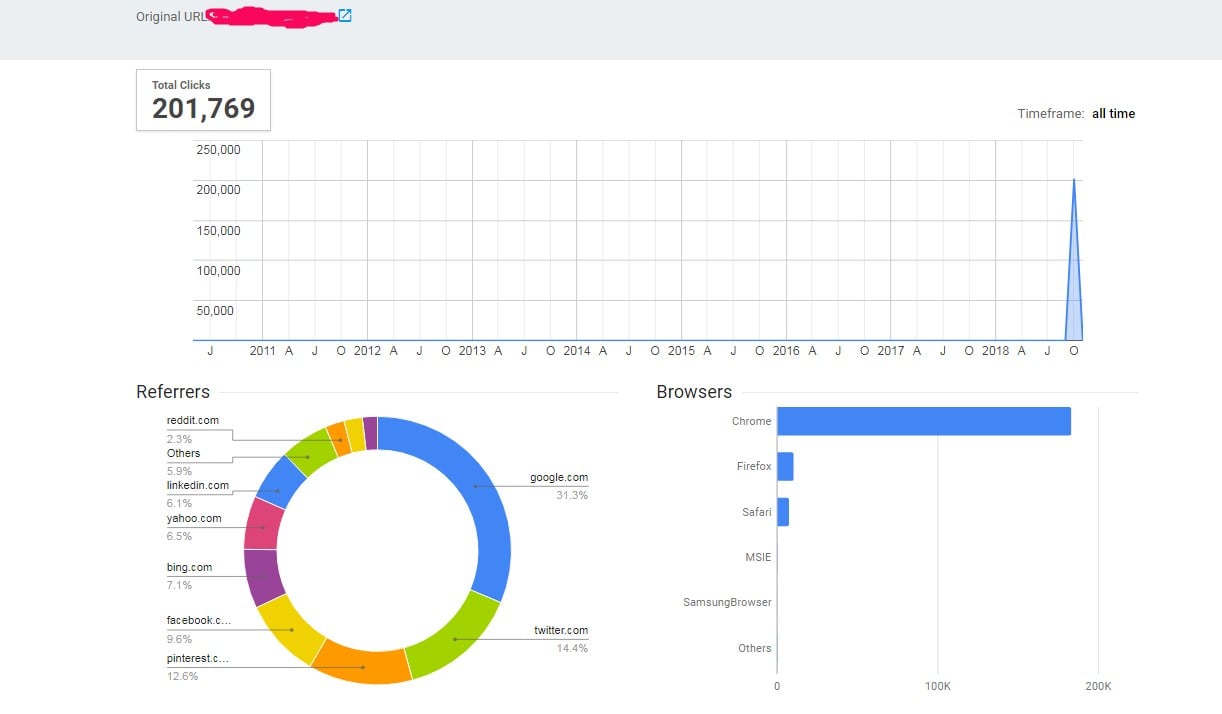
Task: Click the reddit.com referrer label
Action: click(x=192, y=421)
